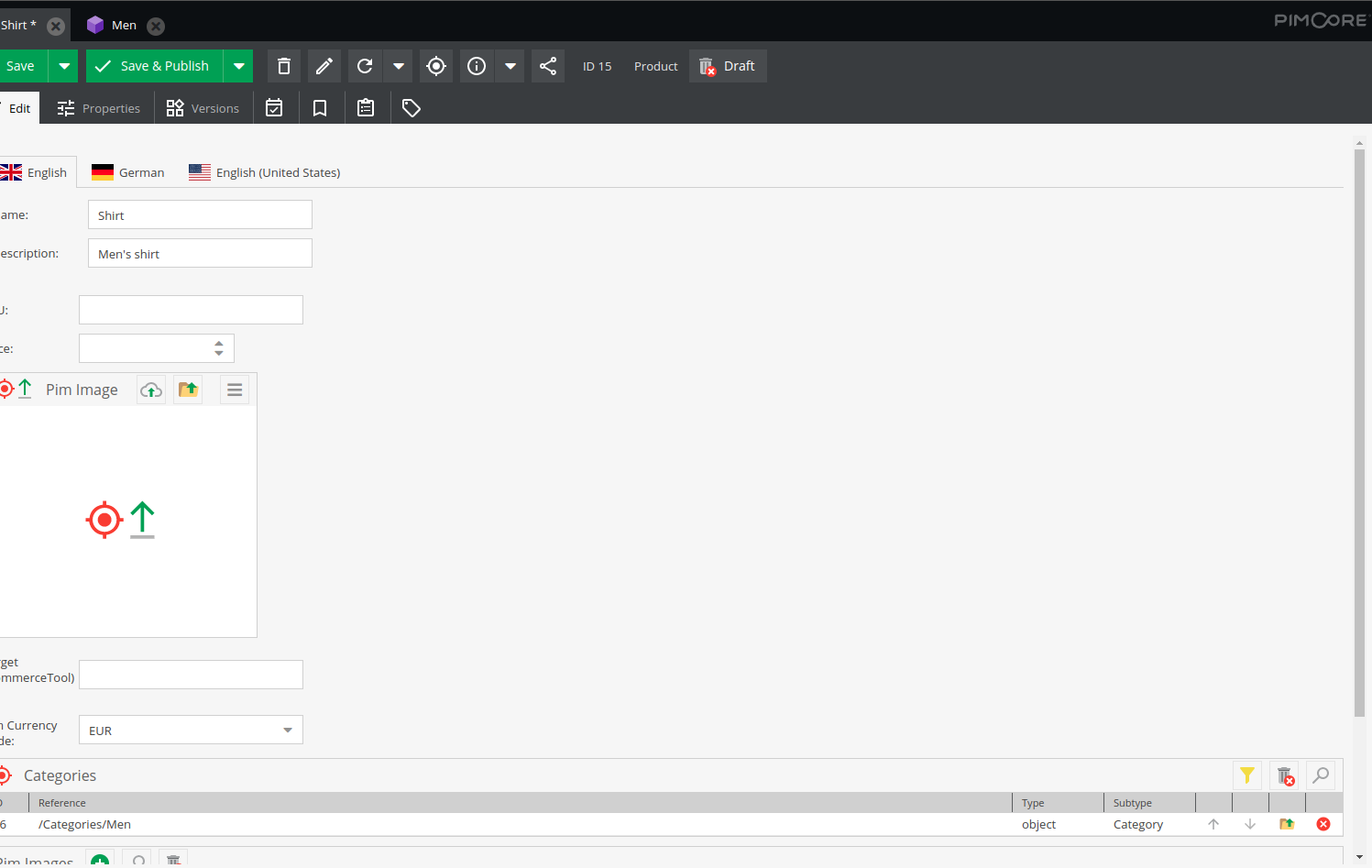Click Save & Publish
This screenshot has height=868, width=1372.
tap(154, 66)
